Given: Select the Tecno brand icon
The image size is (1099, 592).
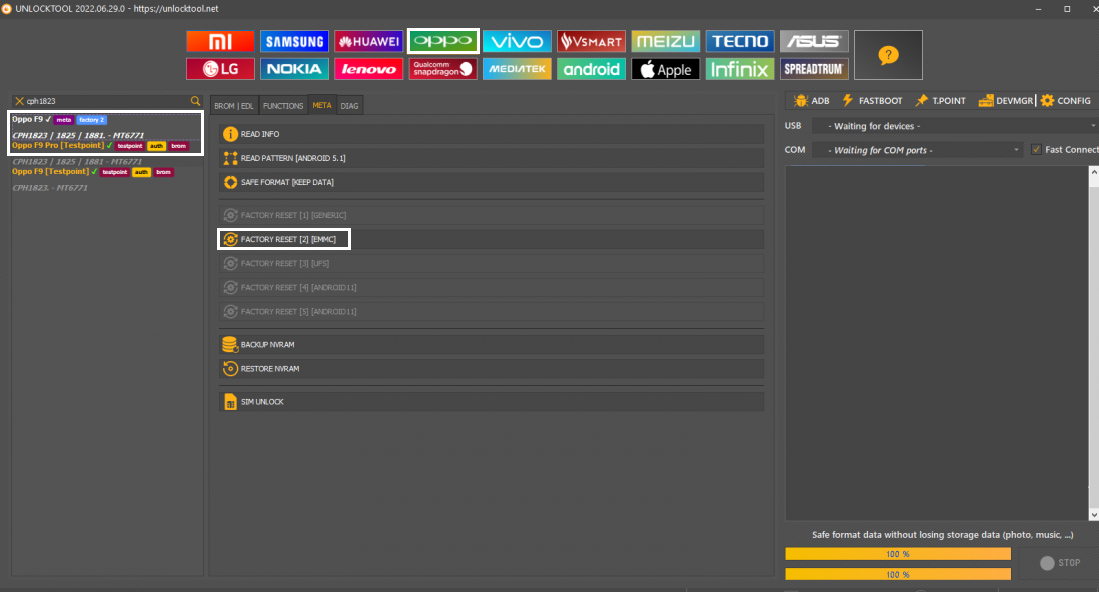Looking at the screenshot, I should click(740, 41).
